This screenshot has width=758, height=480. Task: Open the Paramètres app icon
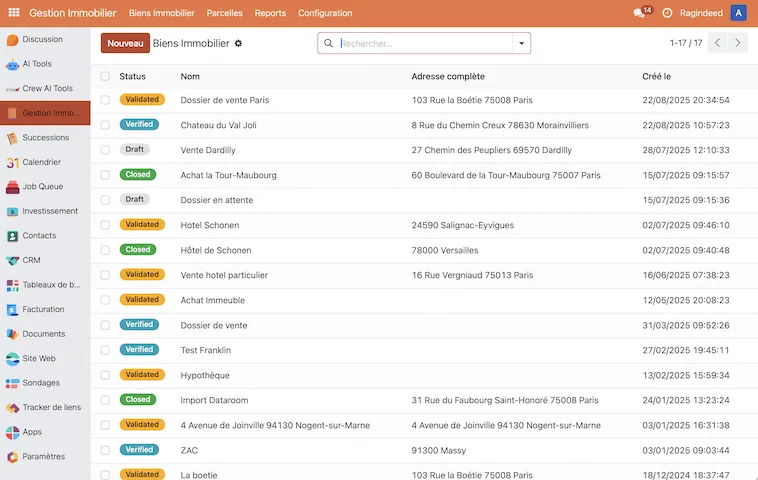pyautogui.click(x=13, y=457)
